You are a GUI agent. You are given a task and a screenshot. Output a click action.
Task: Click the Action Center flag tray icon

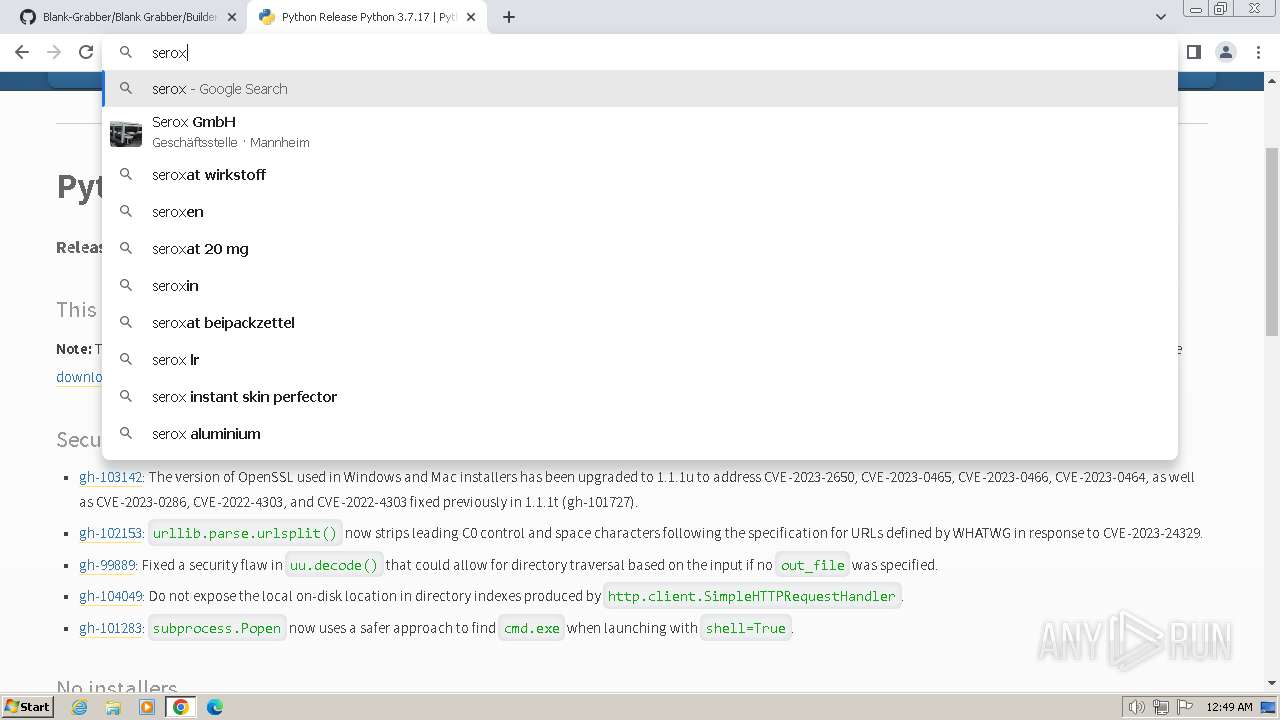[1184, 707]
